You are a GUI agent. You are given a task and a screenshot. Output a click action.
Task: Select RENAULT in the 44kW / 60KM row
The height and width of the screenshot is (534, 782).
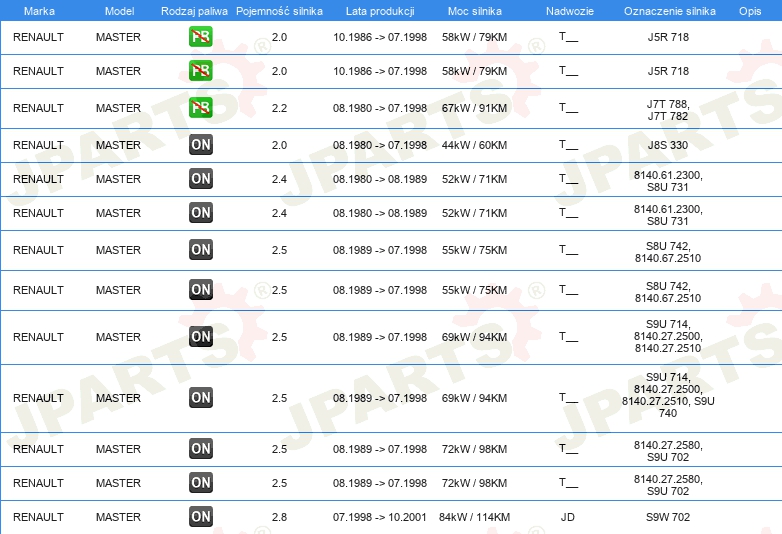(x=38, y=145)
